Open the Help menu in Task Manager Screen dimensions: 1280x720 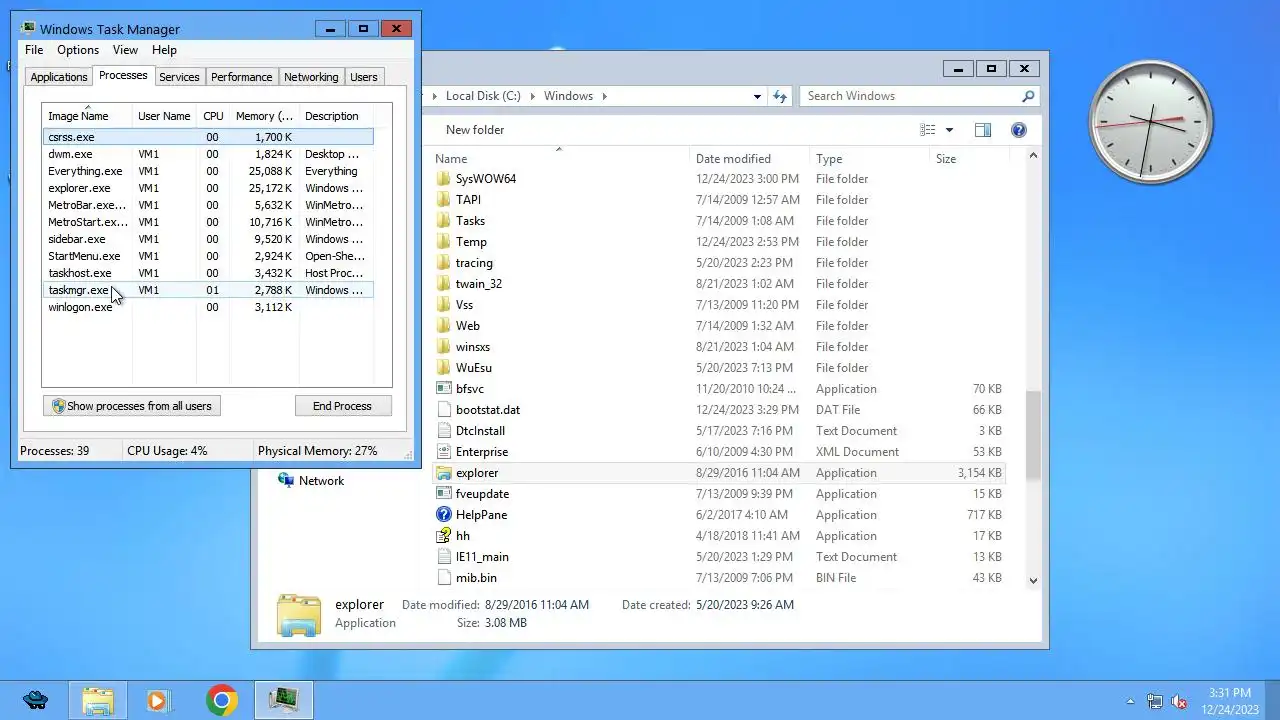164,50
